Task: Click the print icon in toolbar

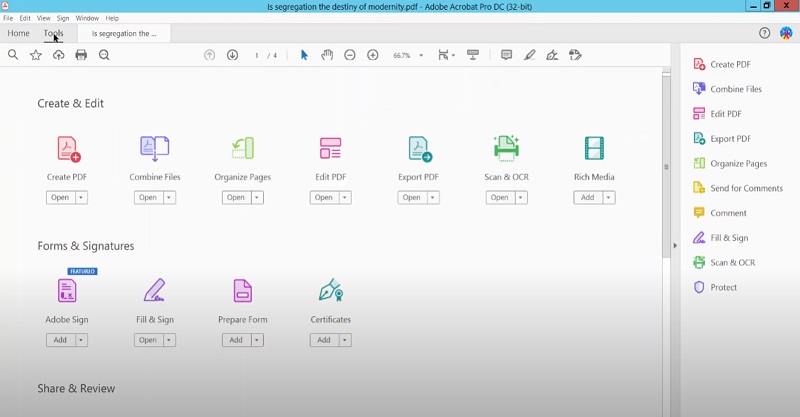Action: [x=81, y=55]
